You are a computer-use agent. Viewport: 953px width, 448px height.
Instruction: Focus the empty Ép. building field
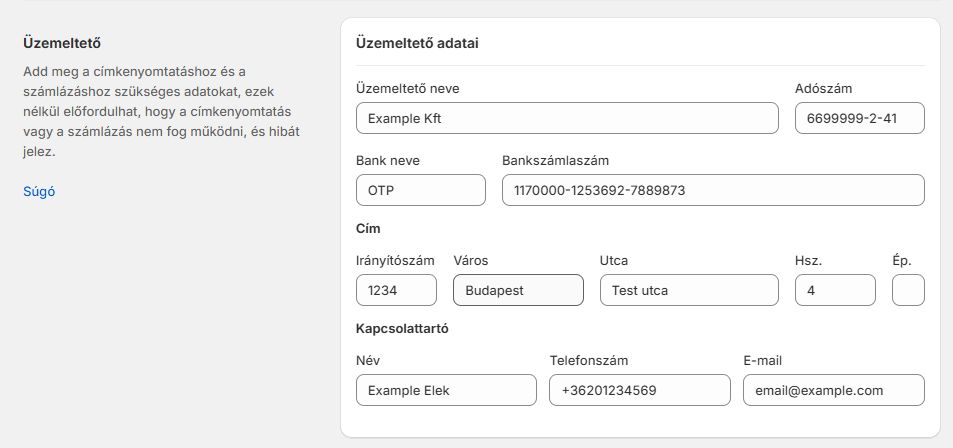(x=907, y=291)
